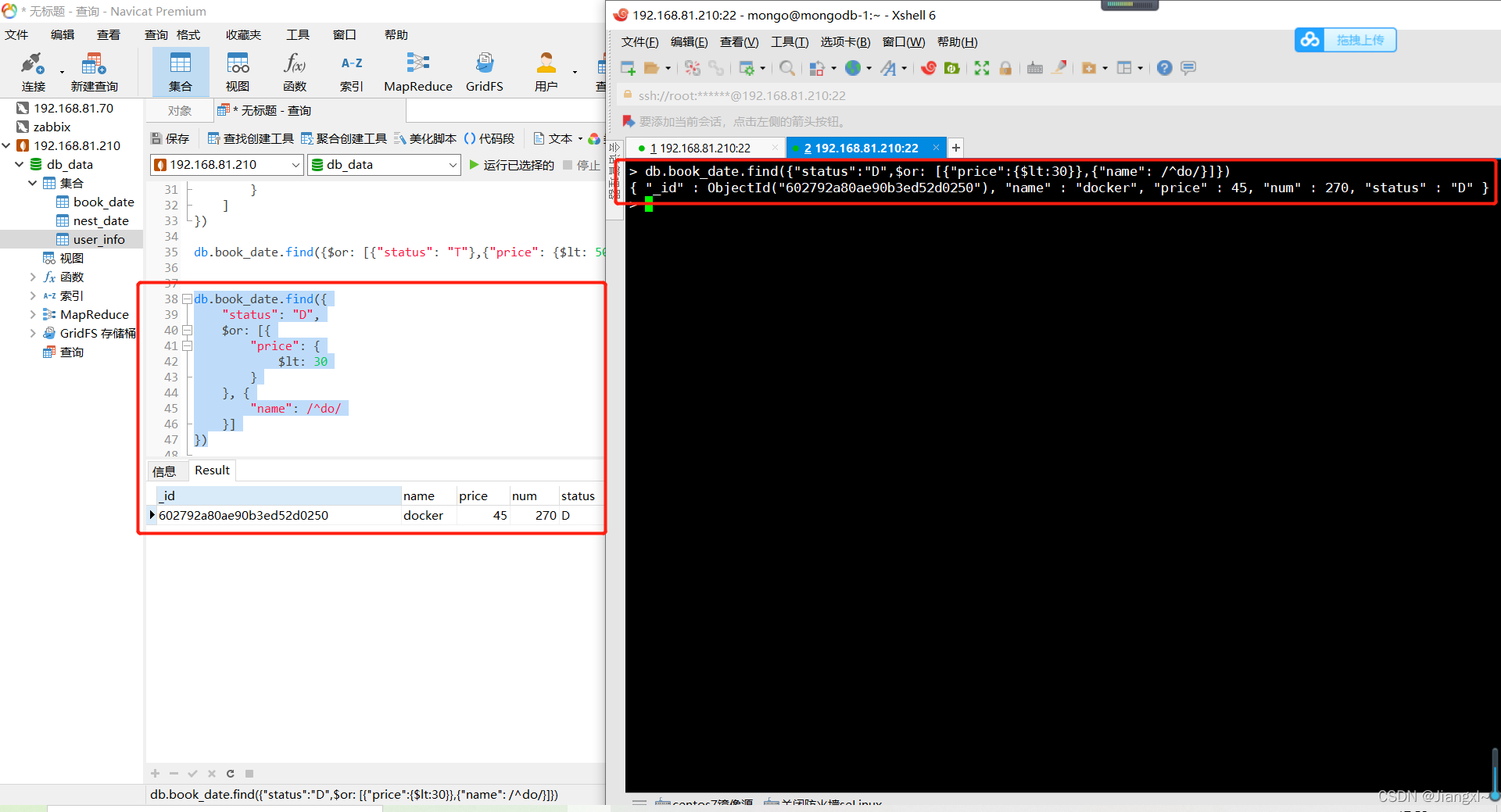The height and width of the screenshot is (812, 1501).
Task: Fold the code block at line 38
Action: click(x=187, y=299)
